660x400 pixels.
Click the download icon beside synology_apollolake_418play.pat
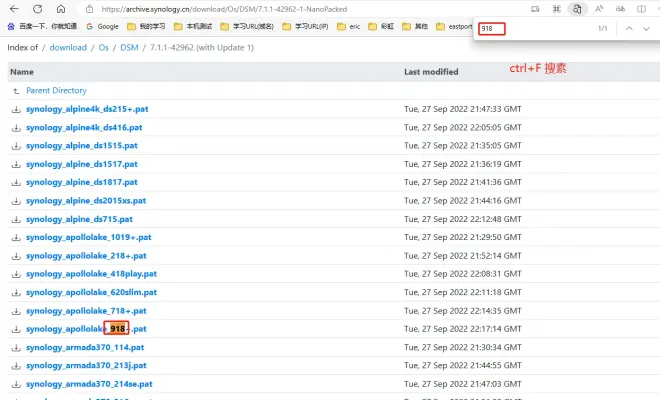(x=16, y=274)
